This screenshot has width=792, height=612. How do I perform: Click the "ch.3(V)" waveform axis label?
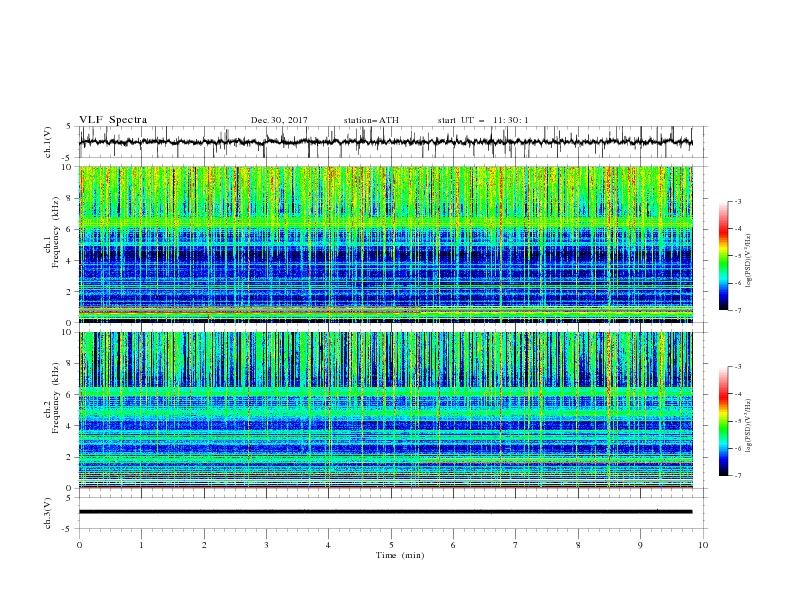[x=48, y=513]
